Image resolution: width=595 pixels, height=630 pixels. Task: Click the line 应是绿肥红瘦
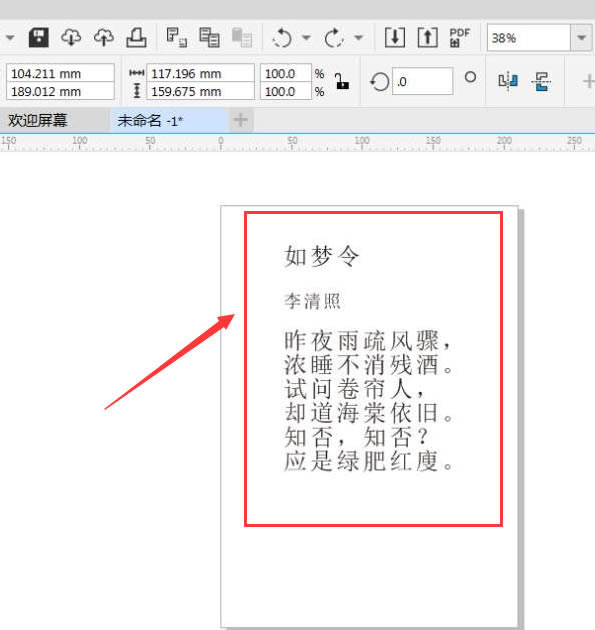368,461
